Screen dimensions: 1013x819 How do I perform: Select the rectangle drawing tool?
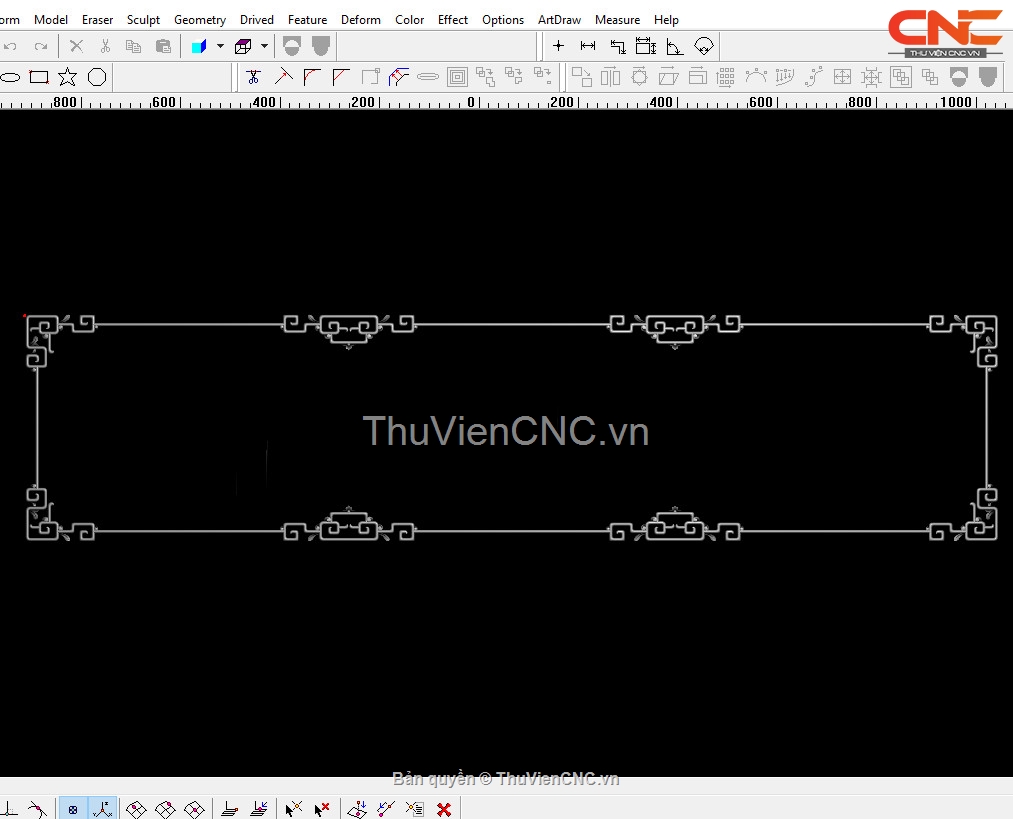(39, 78)
